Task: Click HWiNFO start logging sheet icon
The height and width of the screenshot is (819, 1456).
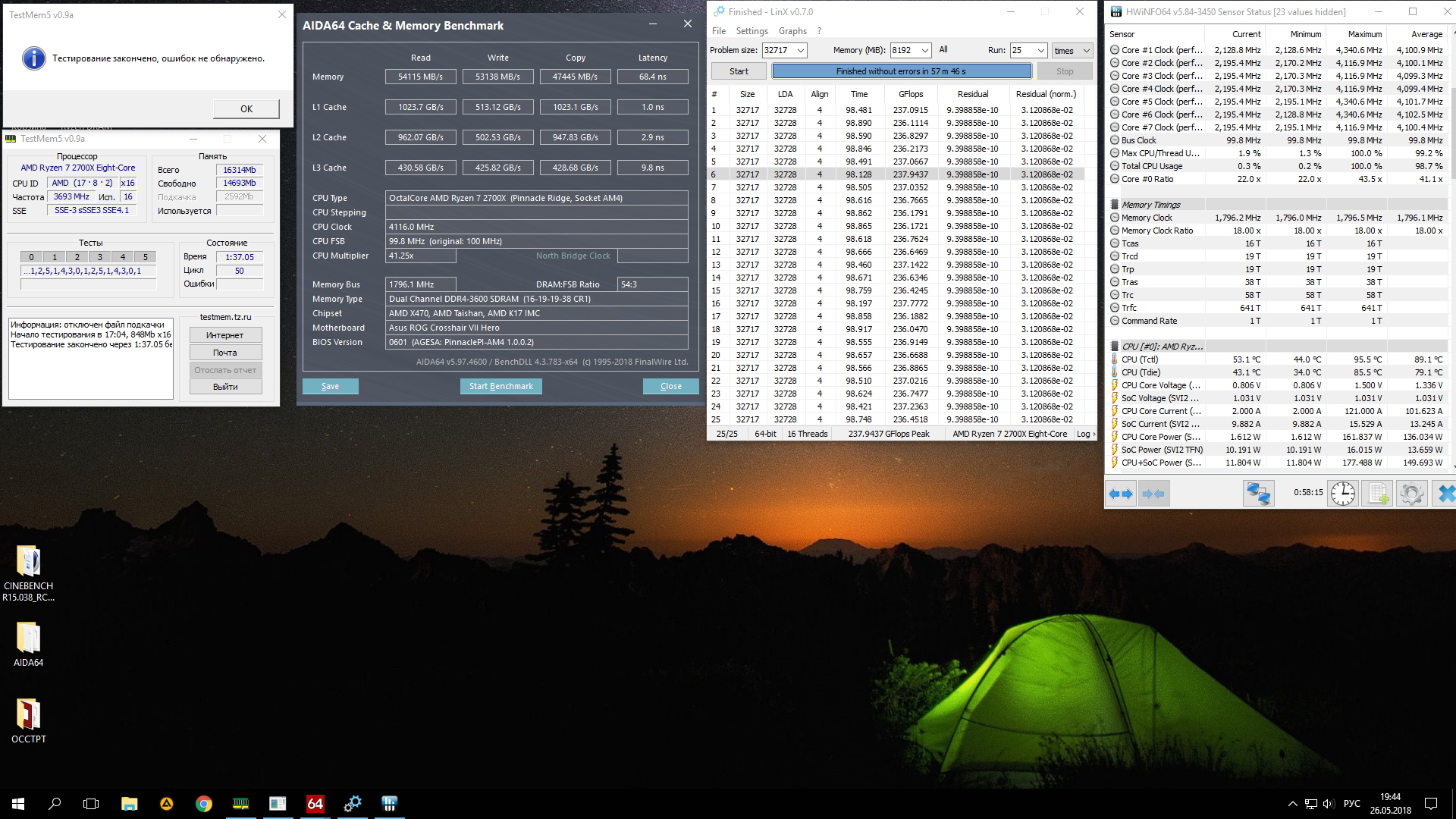Action: point(1377,494)
